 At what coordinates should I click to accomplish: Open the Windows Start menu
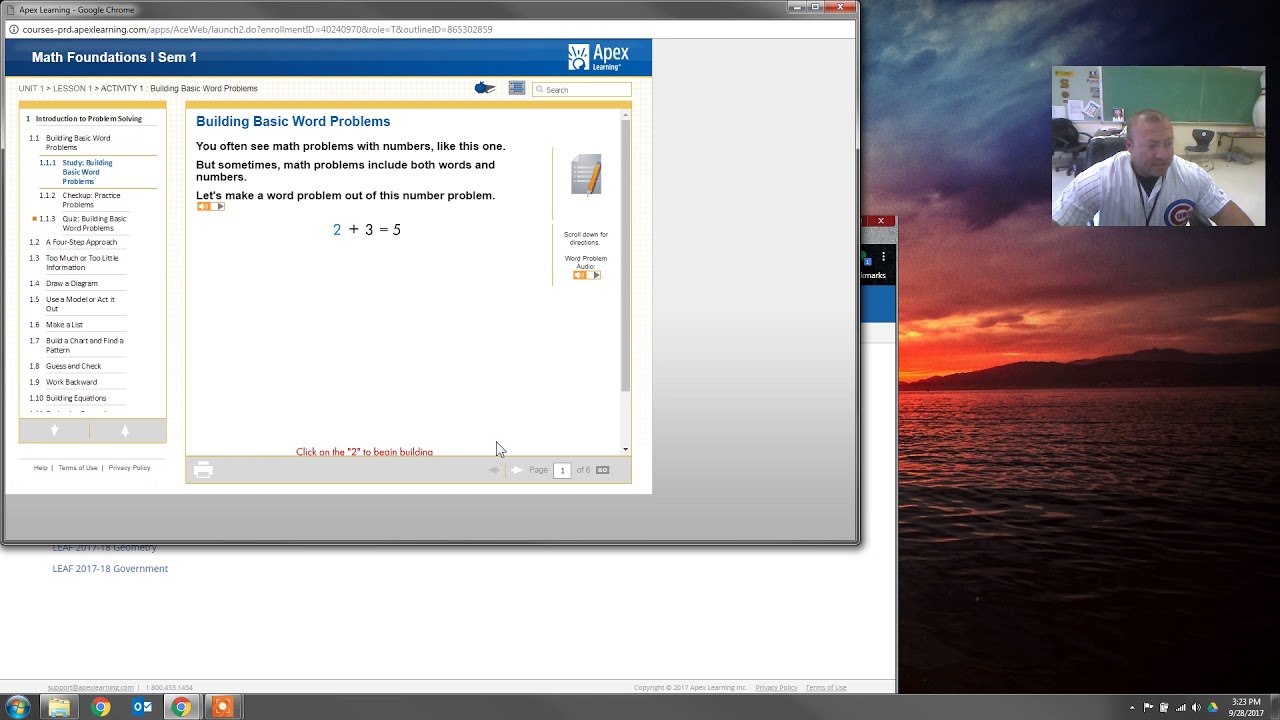tap(18, 707)
